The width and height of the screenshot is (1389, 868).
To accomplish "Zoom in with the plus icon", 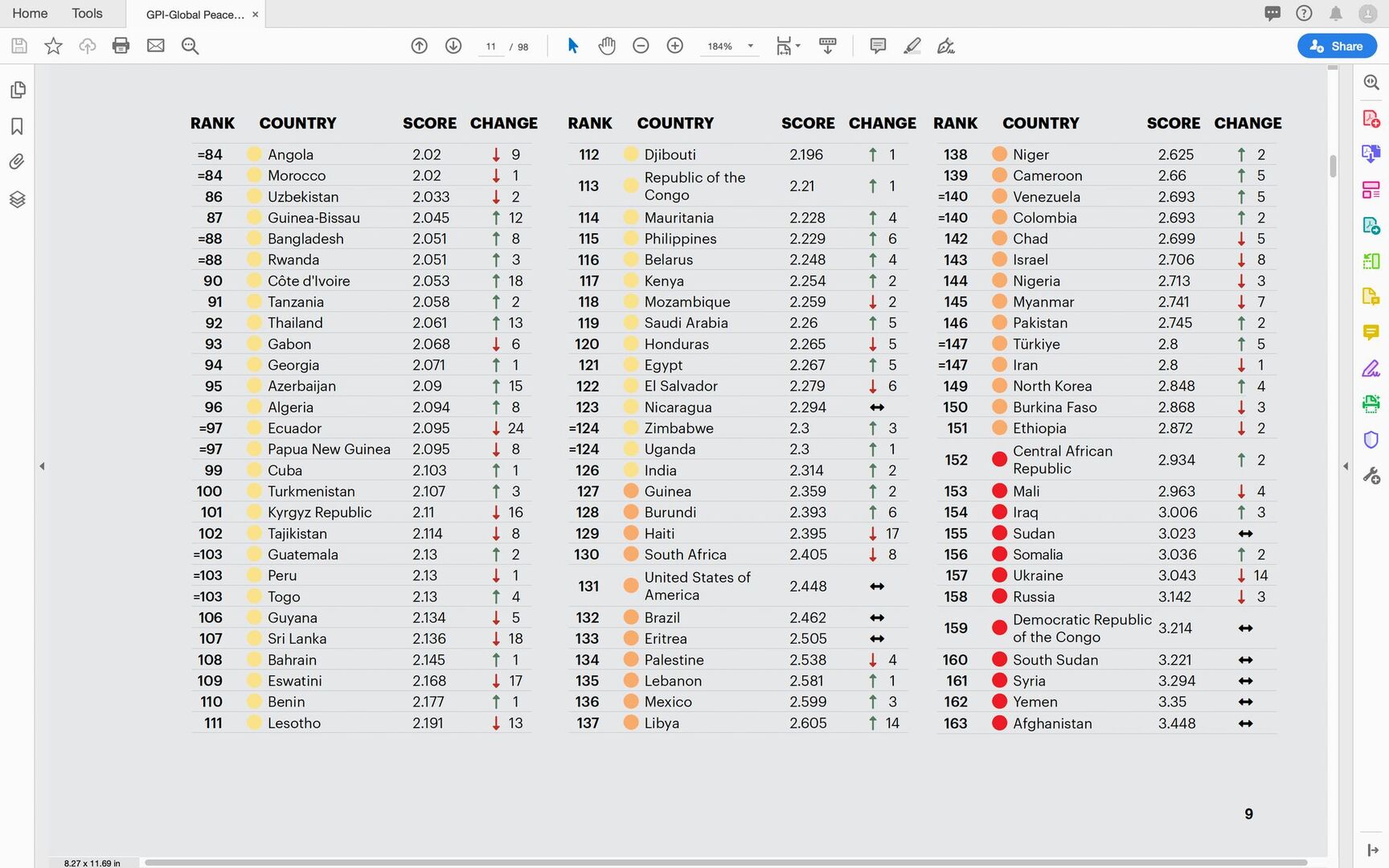I will point(675,46).
